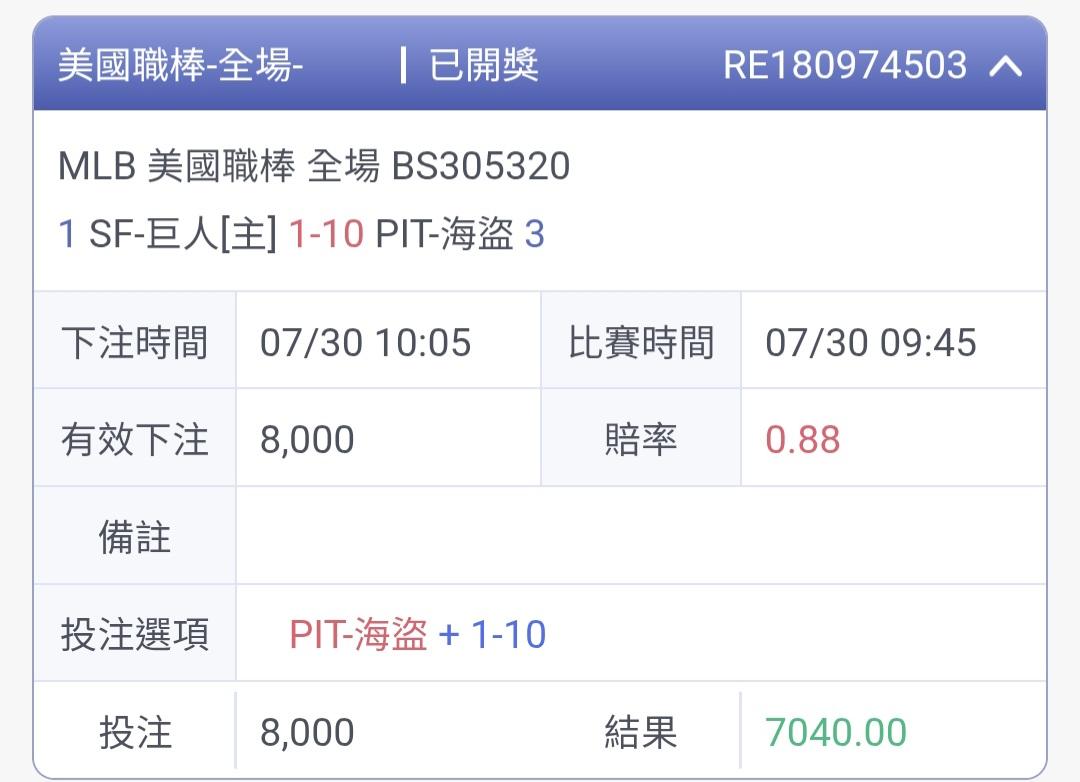Click the bet time 07/30 10:05
The height and width of the screenshot is (782, 1080).
coord(366,342)
